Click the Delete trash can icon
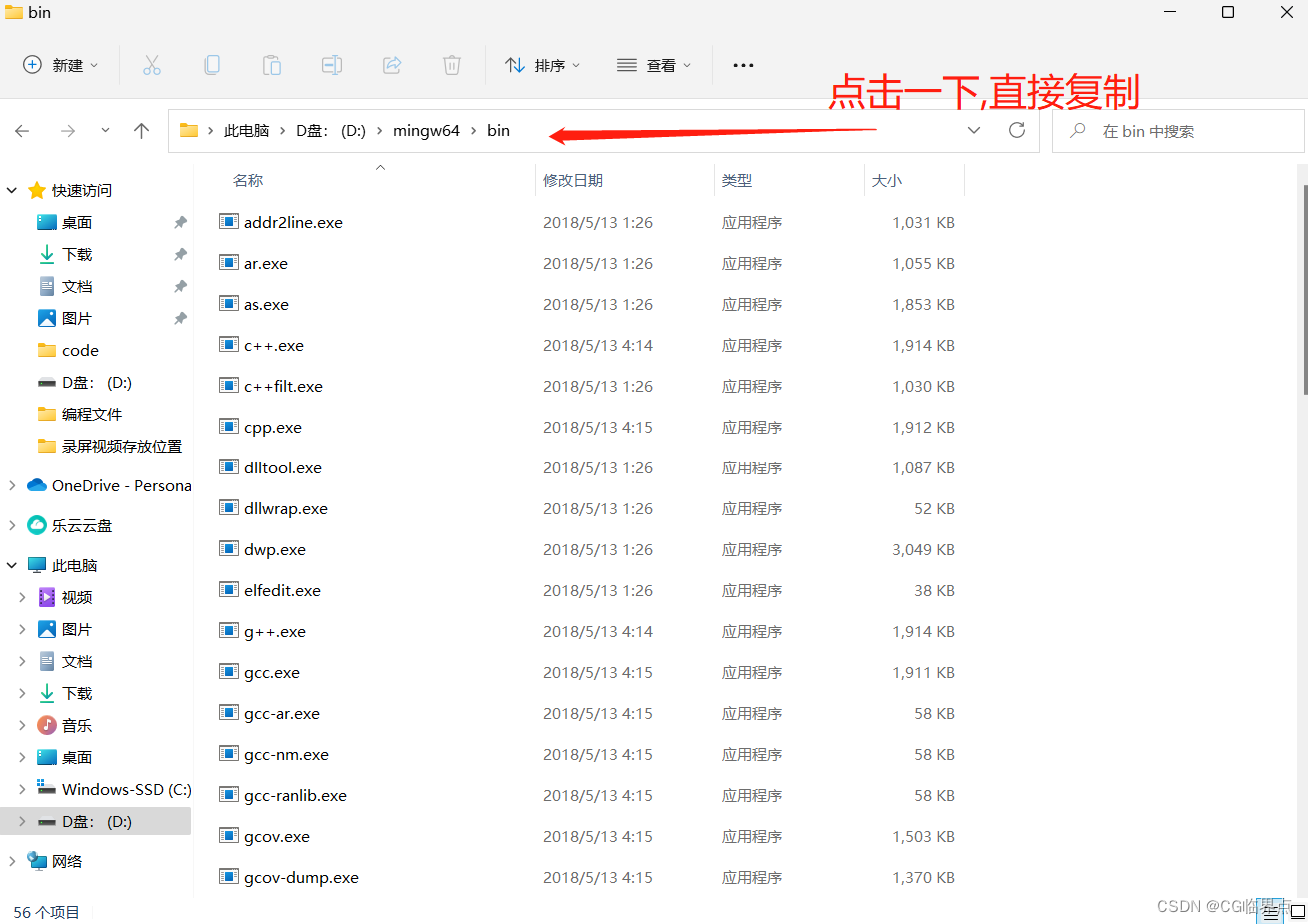Viewport: 1308px width, 924px height. (x=452, y=65)
